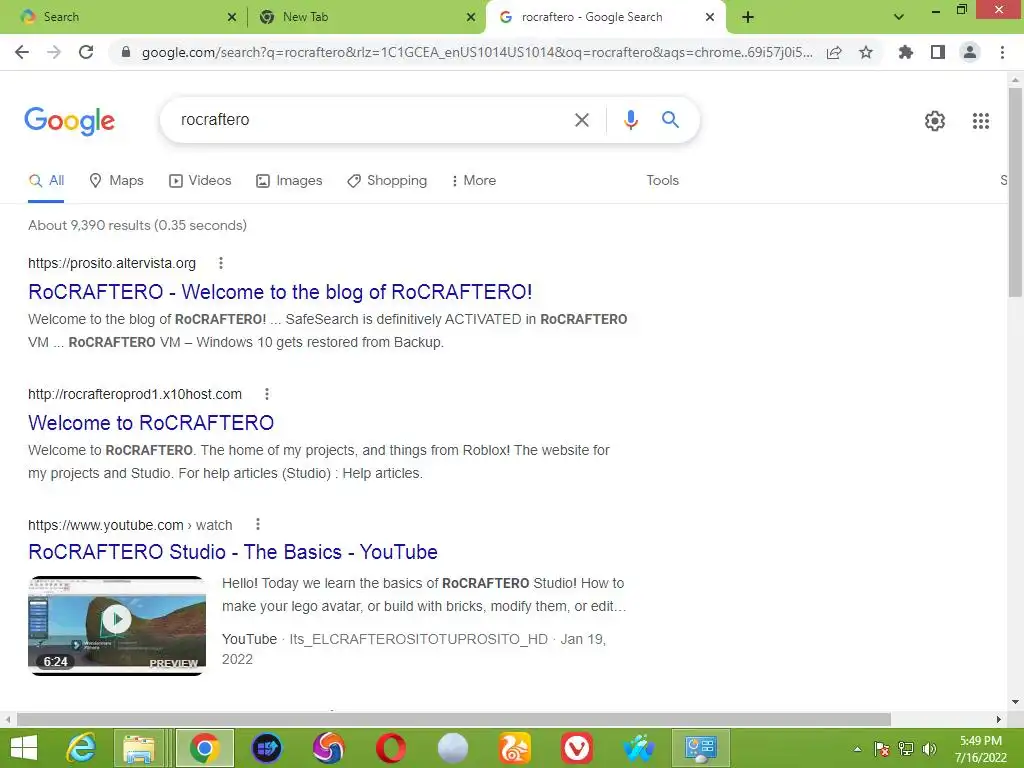Select the All results tab
Viewport: 1024px width, 768px height.
point(46,181)
